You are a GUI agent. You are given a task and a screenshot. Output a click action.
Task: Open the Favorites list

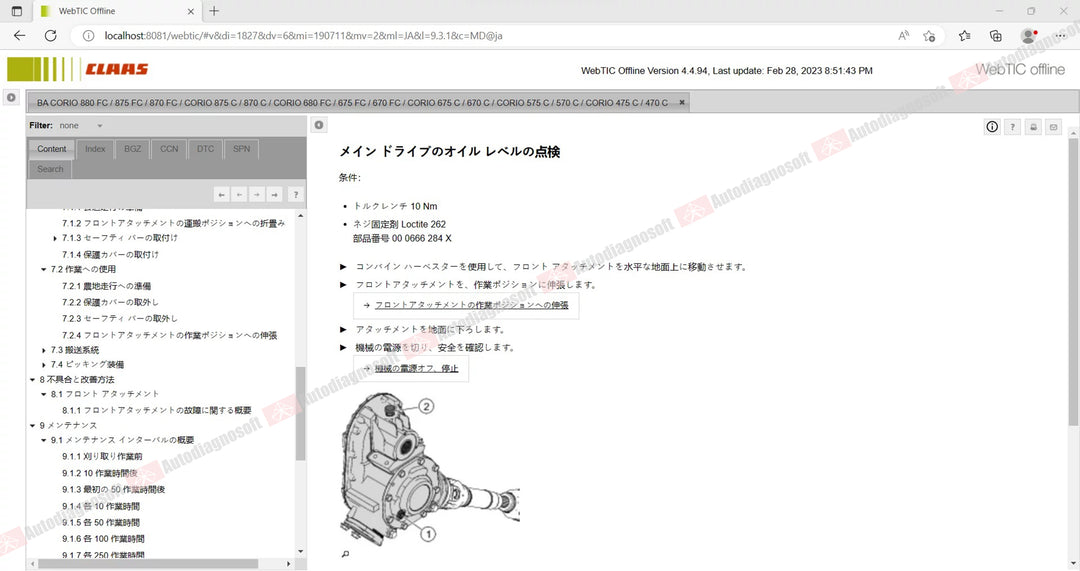coord(964,36)
